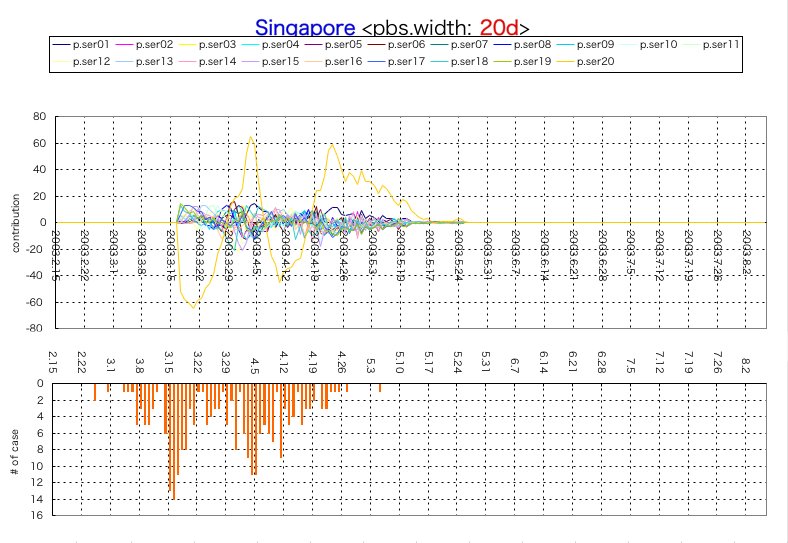The image size is (788, 543).
Task: Click the 80 tick on contribution axis
Action: coord(40,117)
